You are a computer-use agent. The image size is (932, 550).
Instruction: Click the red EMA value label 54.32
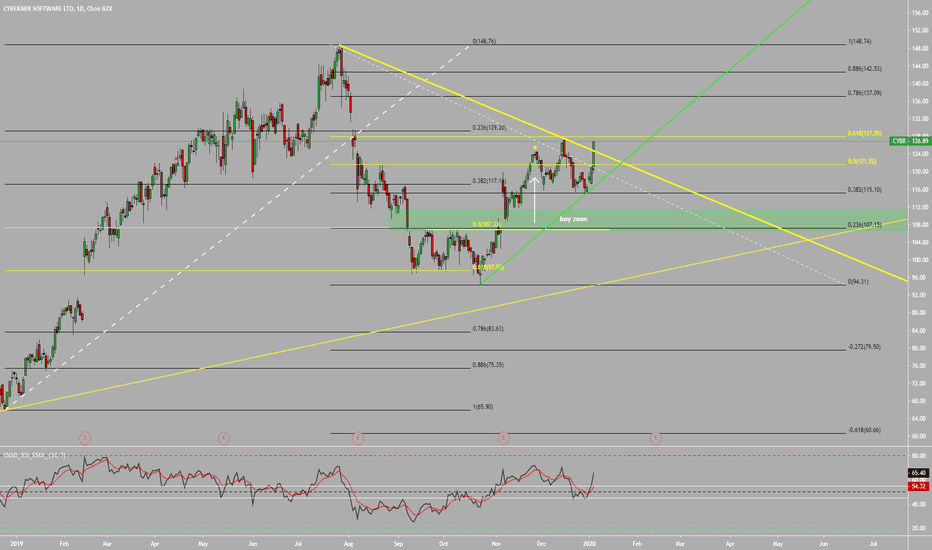point(918,486)
